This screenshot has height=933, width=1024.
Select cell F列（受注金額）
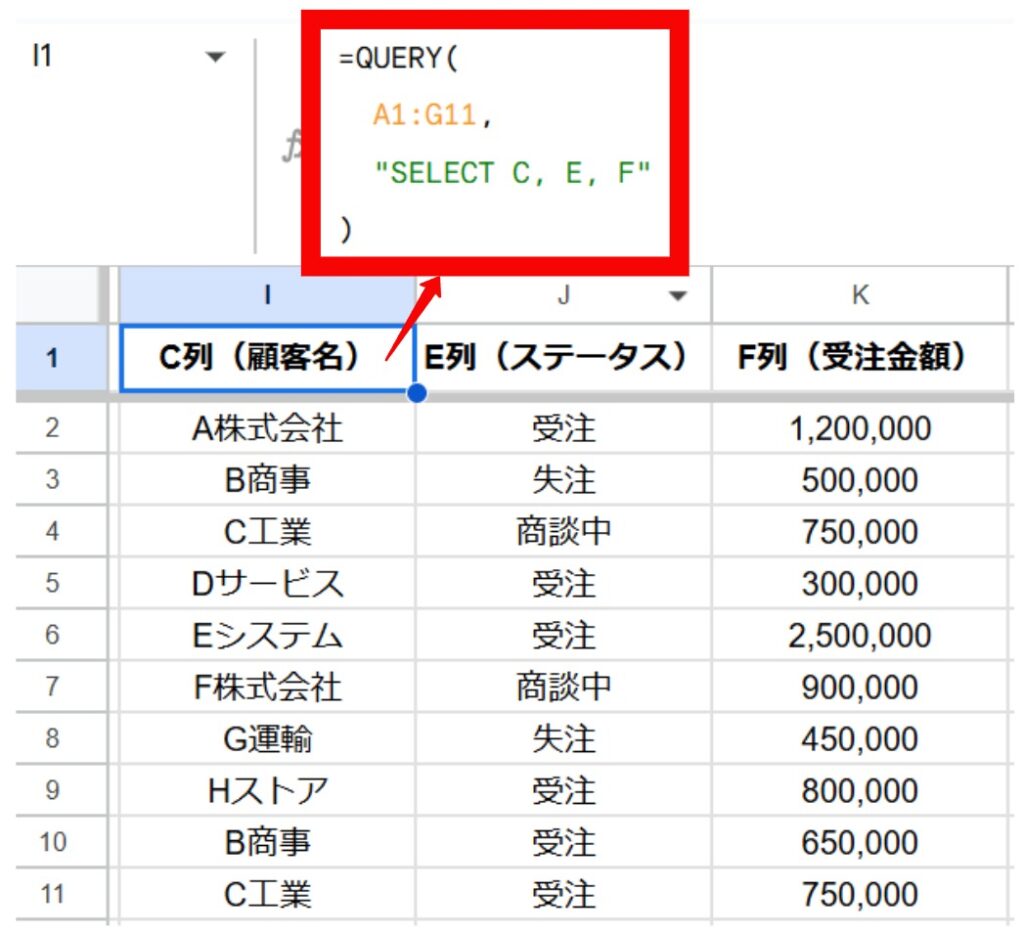(859, 358)
